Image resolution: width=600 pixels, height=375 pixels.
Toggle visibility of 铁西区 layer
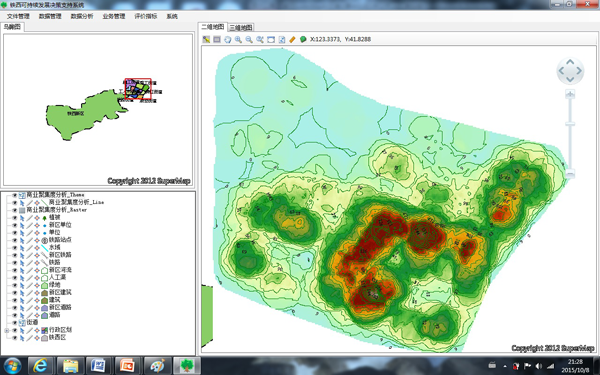click(15, 338)
